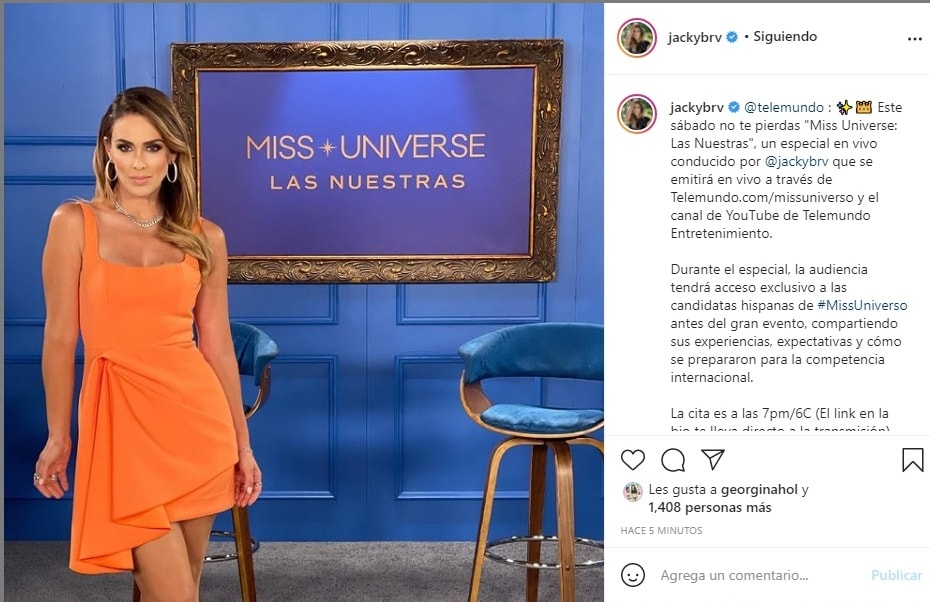Image resolution: width=930 pixels, height=602 pixels.
Task: Like the post with the heart icon
Action: 632,460
